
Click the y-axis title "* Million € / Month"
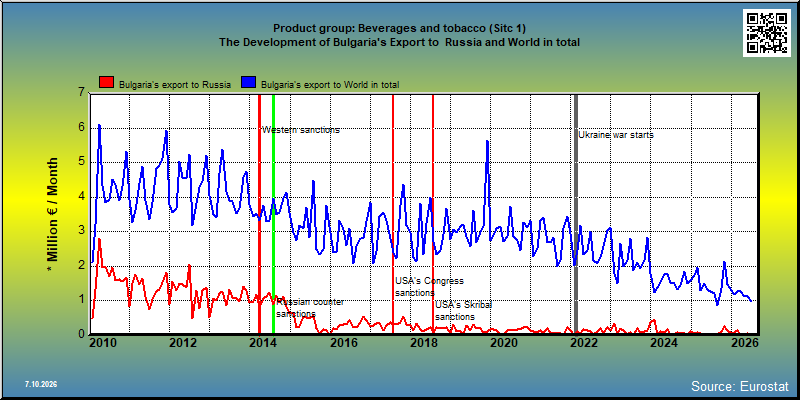52,215
